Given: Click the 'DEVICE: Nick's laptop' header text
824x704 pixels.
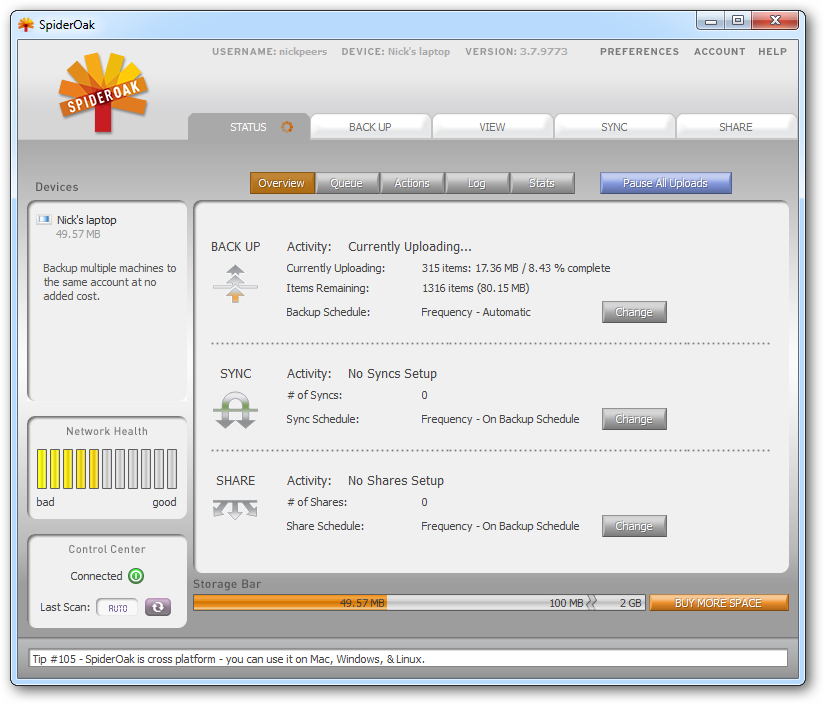Looking at the screenshot, I should click(x=396, y=51).
